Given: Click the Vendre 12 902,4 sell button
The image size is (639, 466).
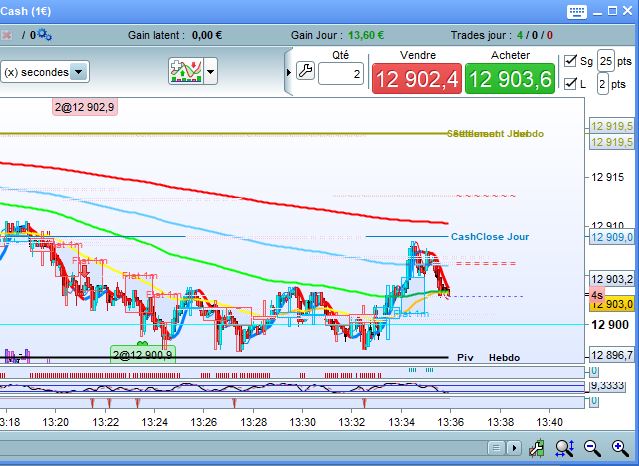Looking at the screenshot, I should point(417,78).
